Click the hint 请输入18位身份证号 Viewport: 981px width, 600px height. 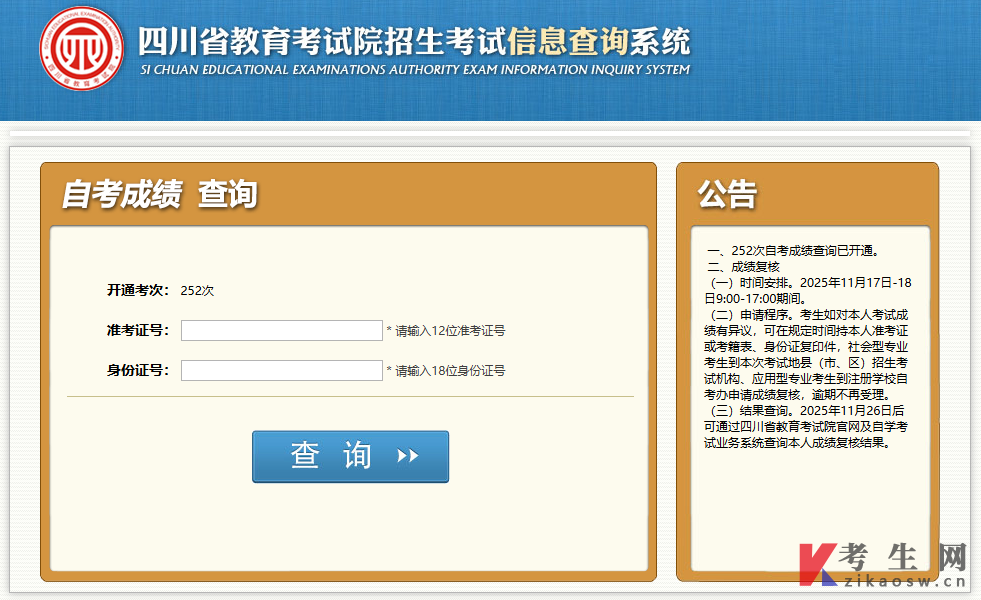coord(450,371)
